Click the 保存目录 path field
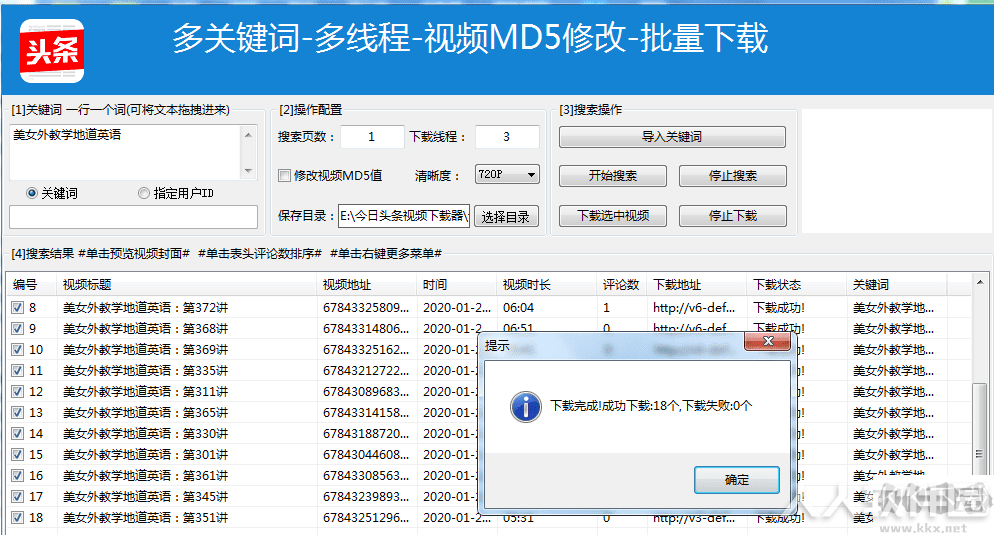Image resolution: width=994 pixels, height=535 pixels. pos(404,216)
